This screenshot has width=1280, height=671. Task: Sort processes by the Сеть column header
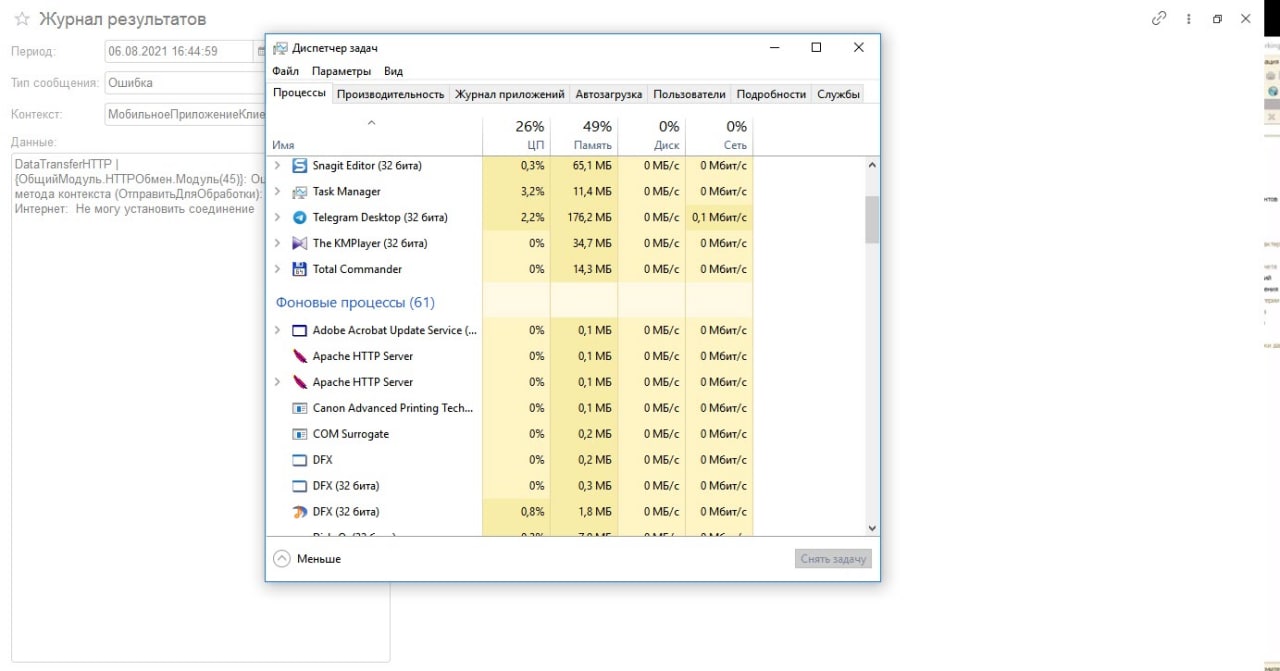click(x=719, y=135)
